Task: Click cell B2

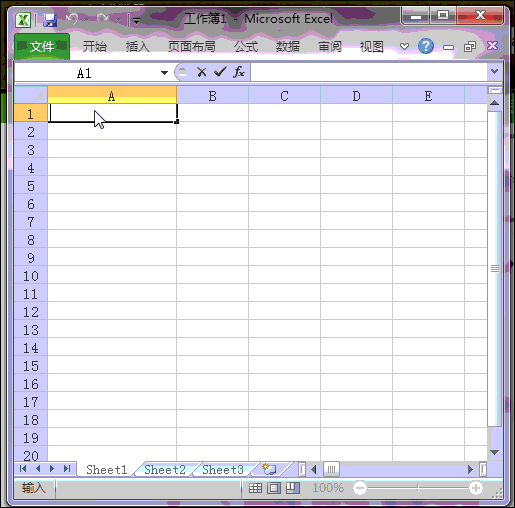Action: point(212,131)
